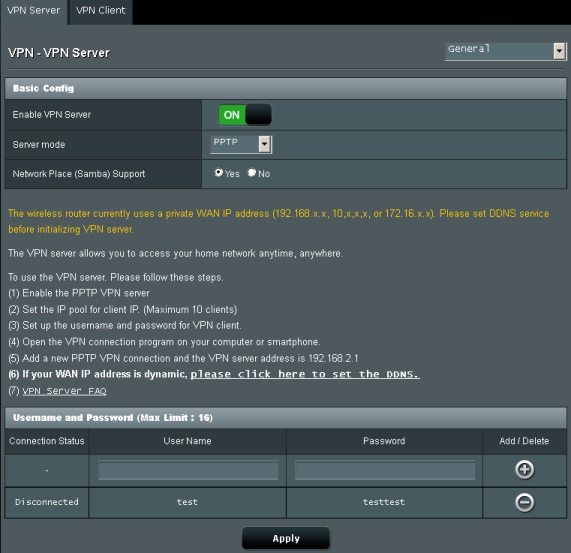
Task: Apply the VPN server settings
Action: (x=286, y=538)
